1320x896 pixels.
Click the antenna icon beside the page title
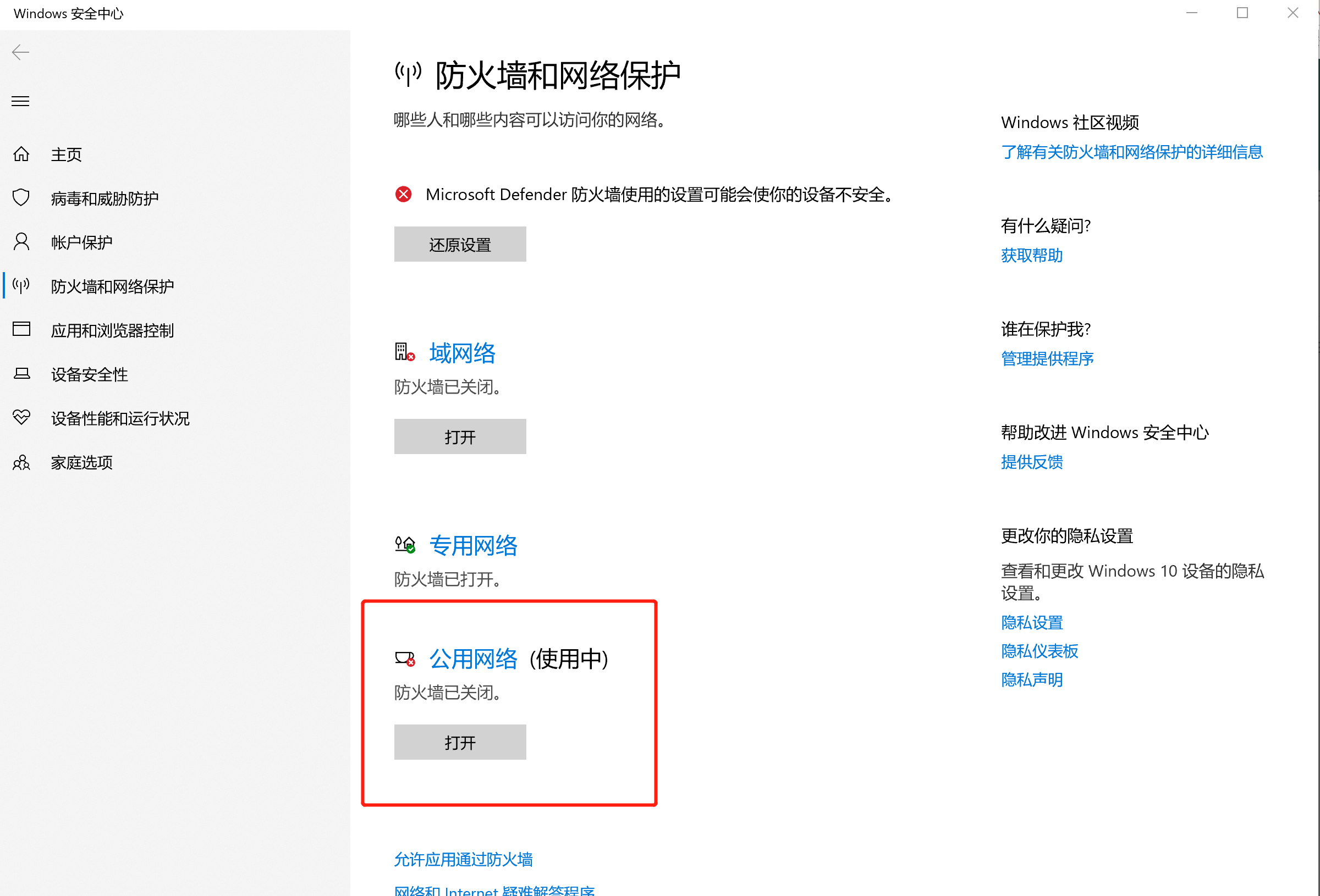pyautogui.click(x=409, y=74)
